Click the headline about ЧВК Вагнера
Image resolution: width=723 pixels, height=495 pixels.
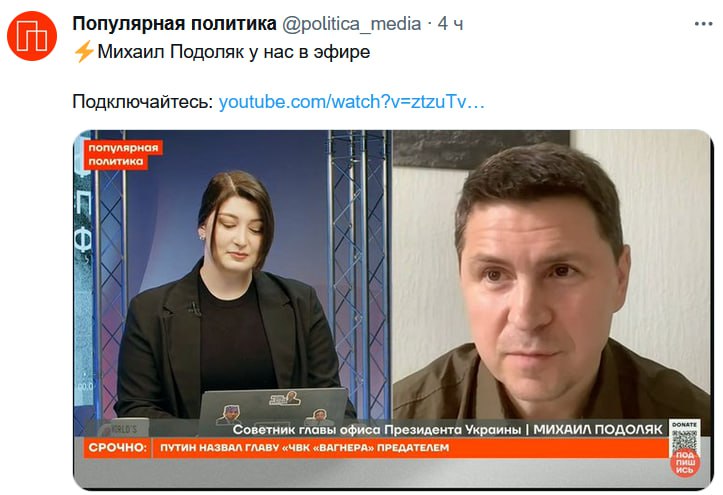(304, 448)
